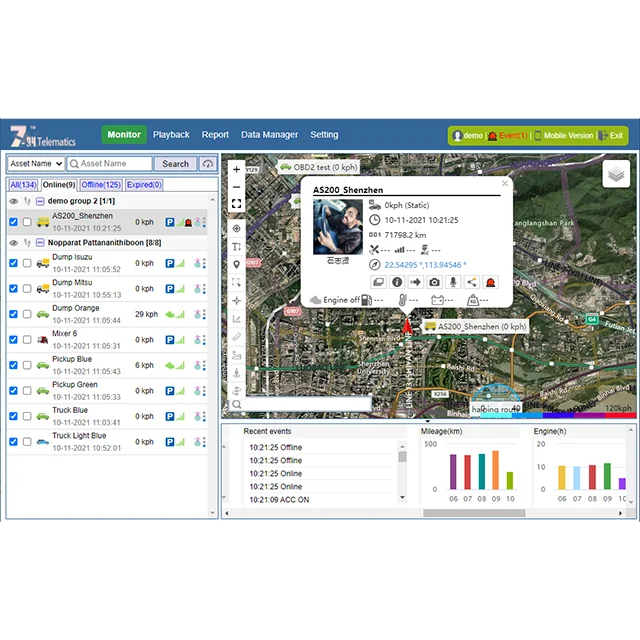Collapse the Nopparat Pattananithiboon group node

click(40, 243)
